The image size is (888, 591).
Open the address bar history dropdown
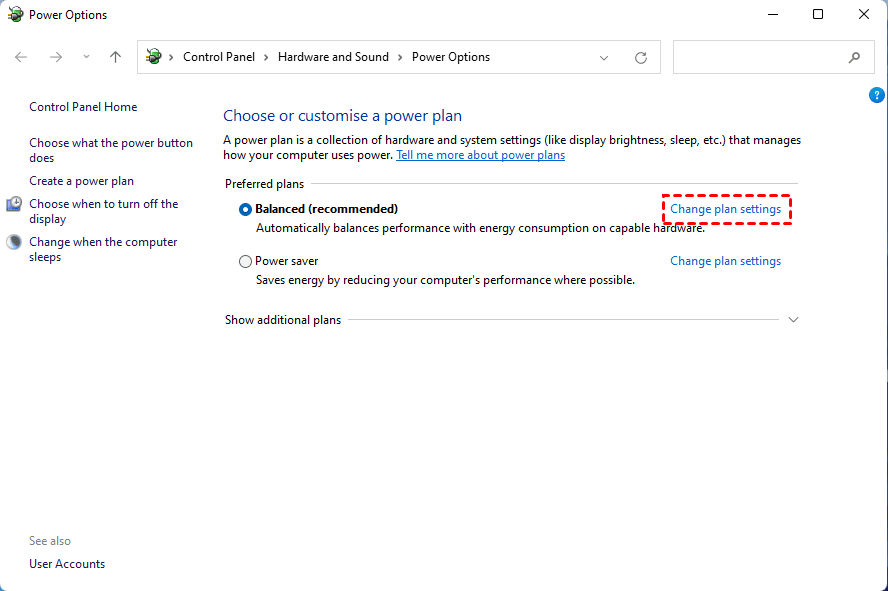(604, 58)
